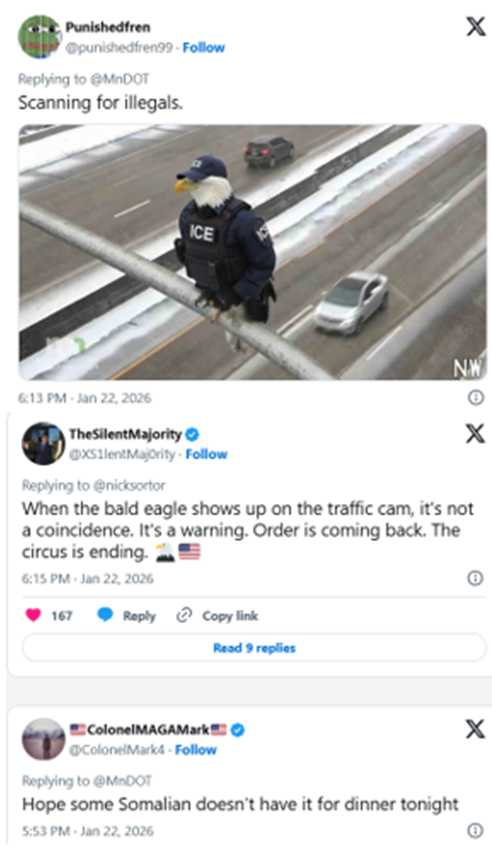Follow @punishedfren99 account
This screenshot has height=850, width=492.
204,48
